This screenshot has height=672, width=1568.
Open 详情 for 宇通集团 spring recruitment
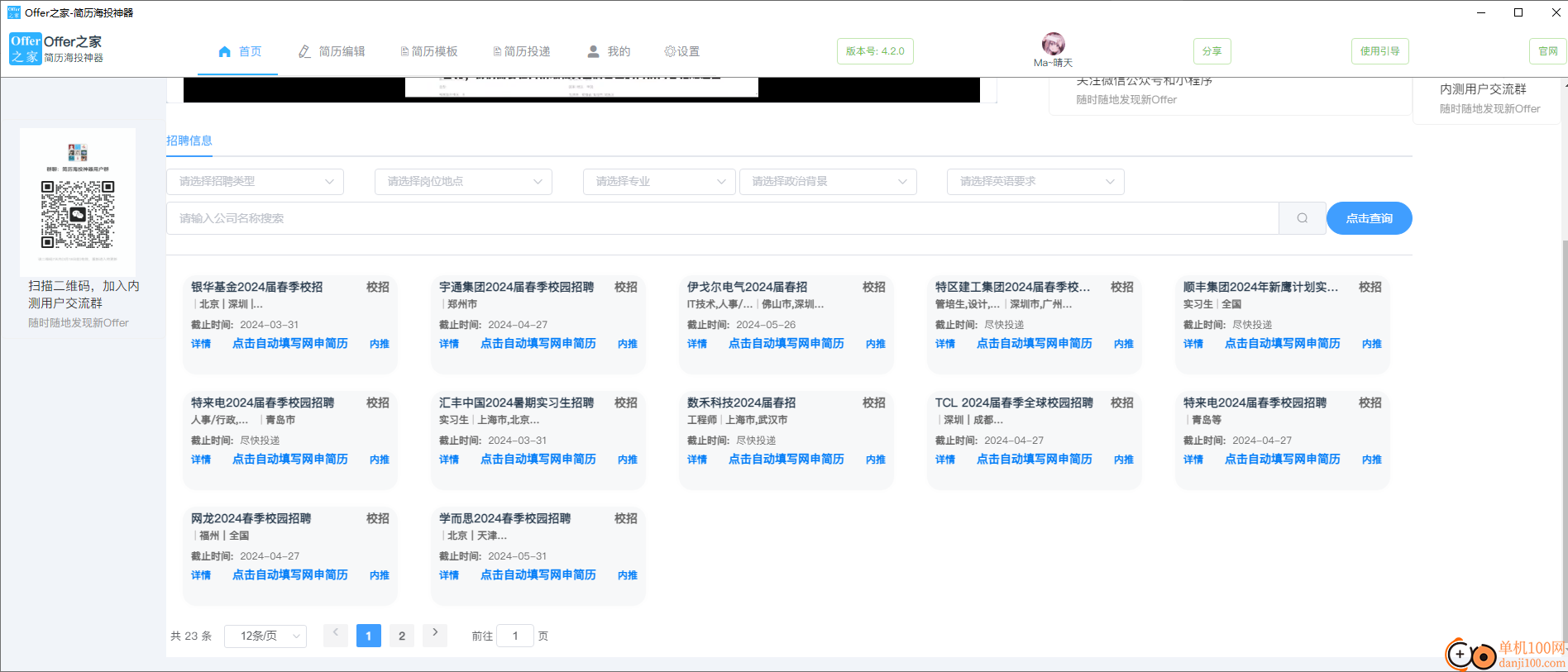click(x=449, y=344)
